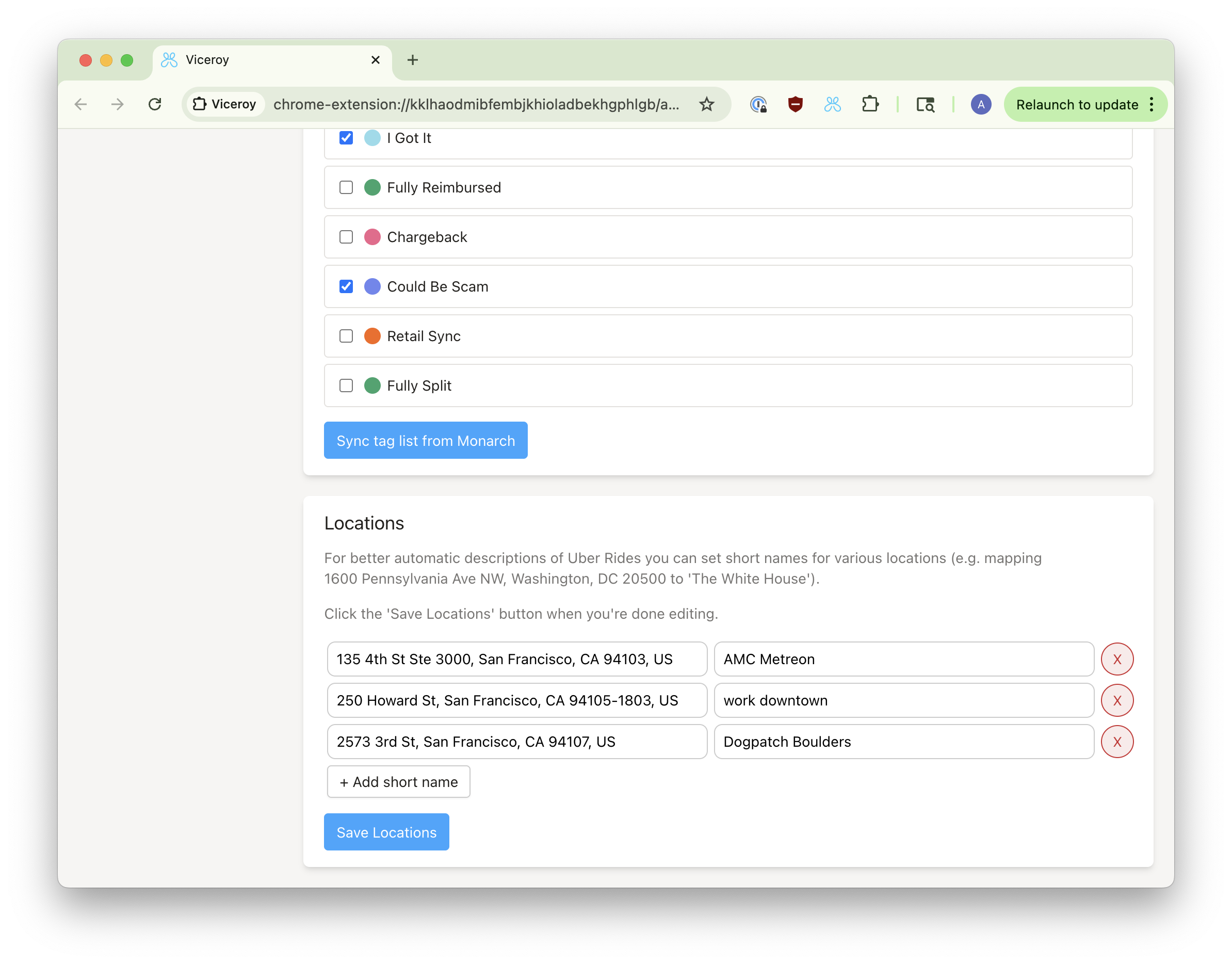Check the Fully Reimbursed tag checkbox
1232x964 pixels.
click(x=346, y=187)
